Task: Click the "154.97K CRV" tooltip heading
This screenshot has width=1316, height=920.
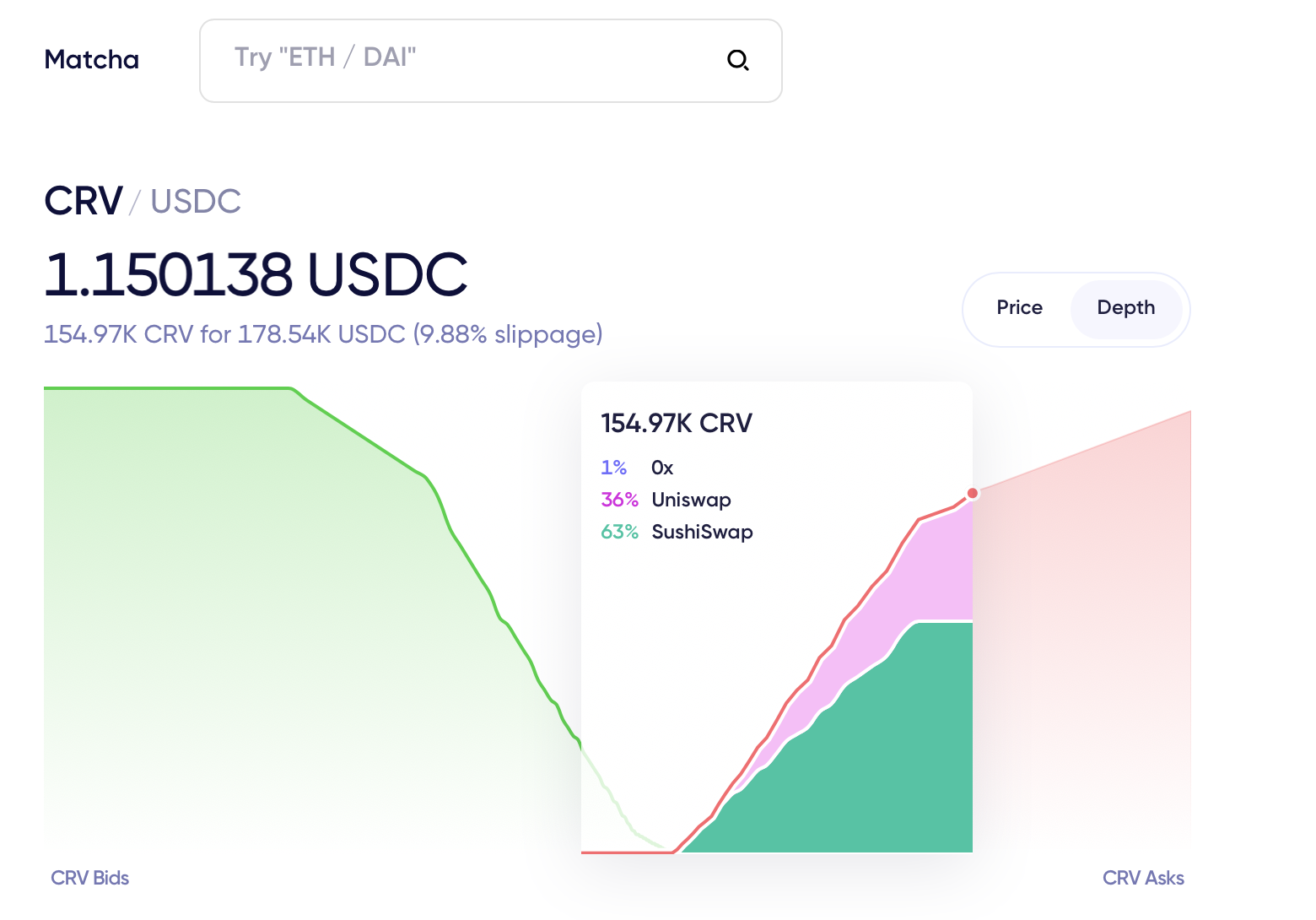Action: click(676, 423)
